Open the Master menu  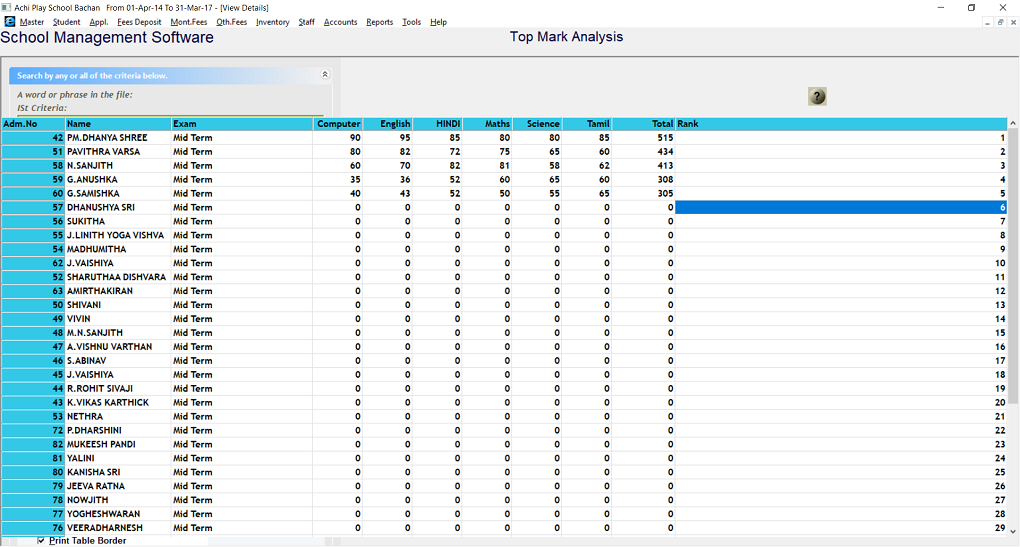tap(32, 22)
